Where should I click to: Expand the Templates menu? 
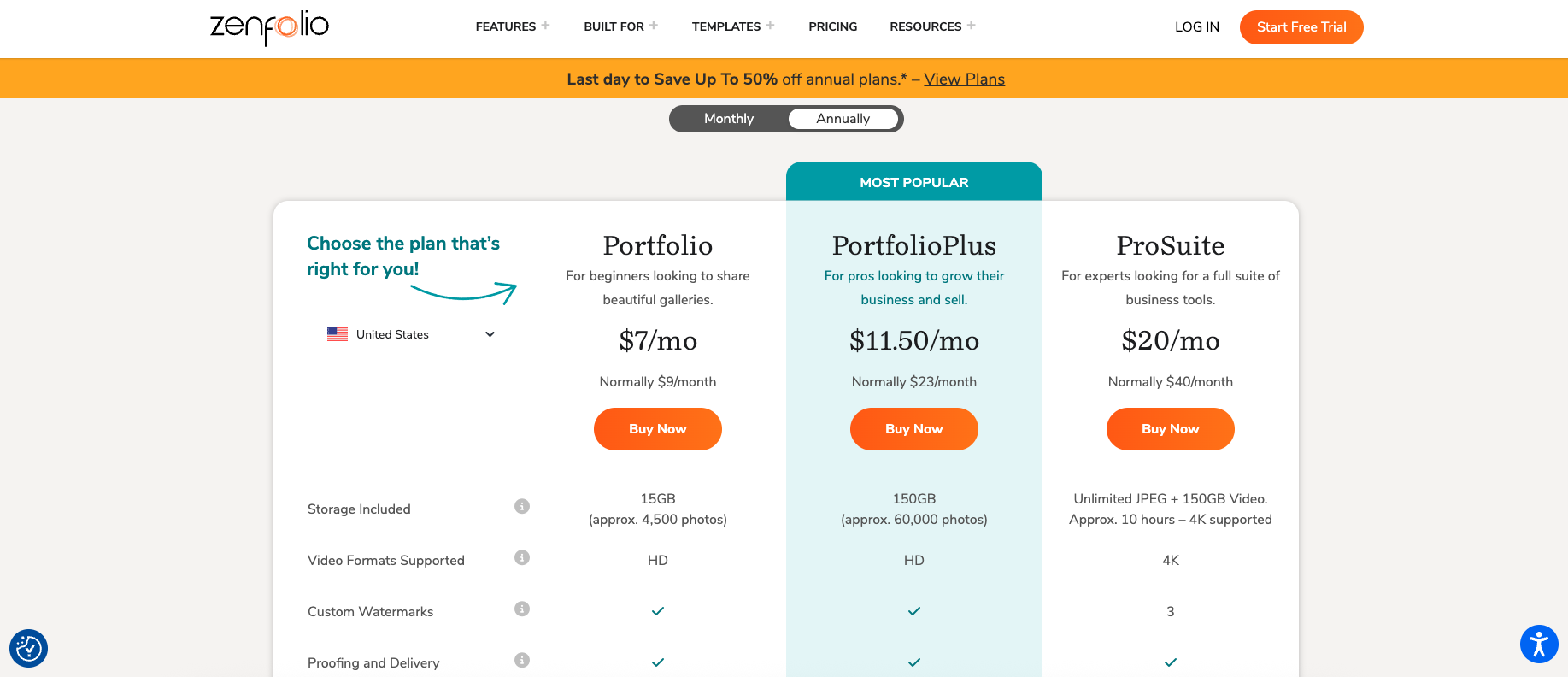pos(732,26)
